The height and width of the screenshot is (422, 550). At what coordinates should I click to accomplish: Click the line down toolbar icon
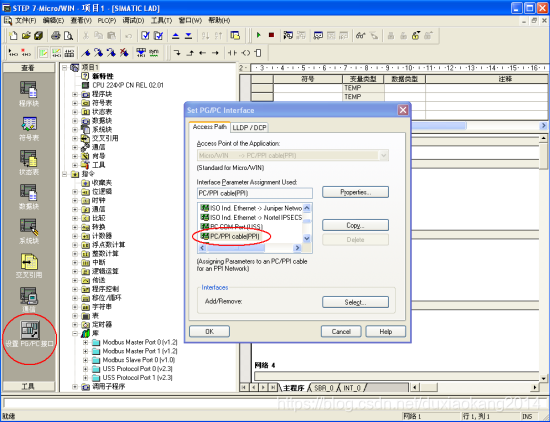[x=177, y=53]
